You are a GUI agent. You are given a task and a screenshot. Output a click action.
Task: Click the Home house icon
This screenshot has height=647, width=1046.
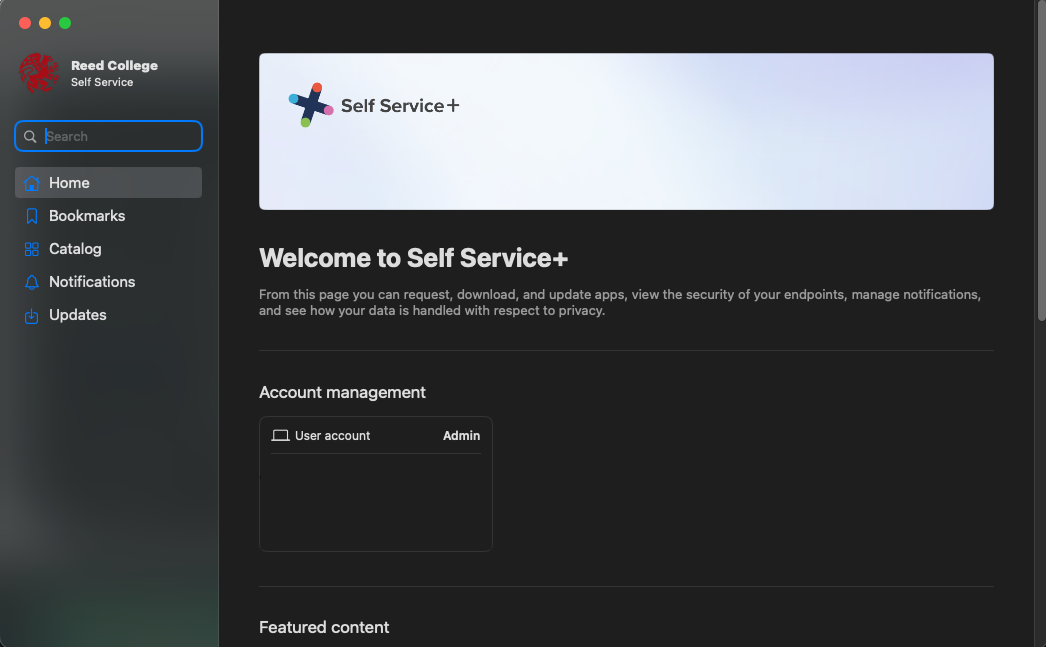pyautogui.click(x=31, y=182)
